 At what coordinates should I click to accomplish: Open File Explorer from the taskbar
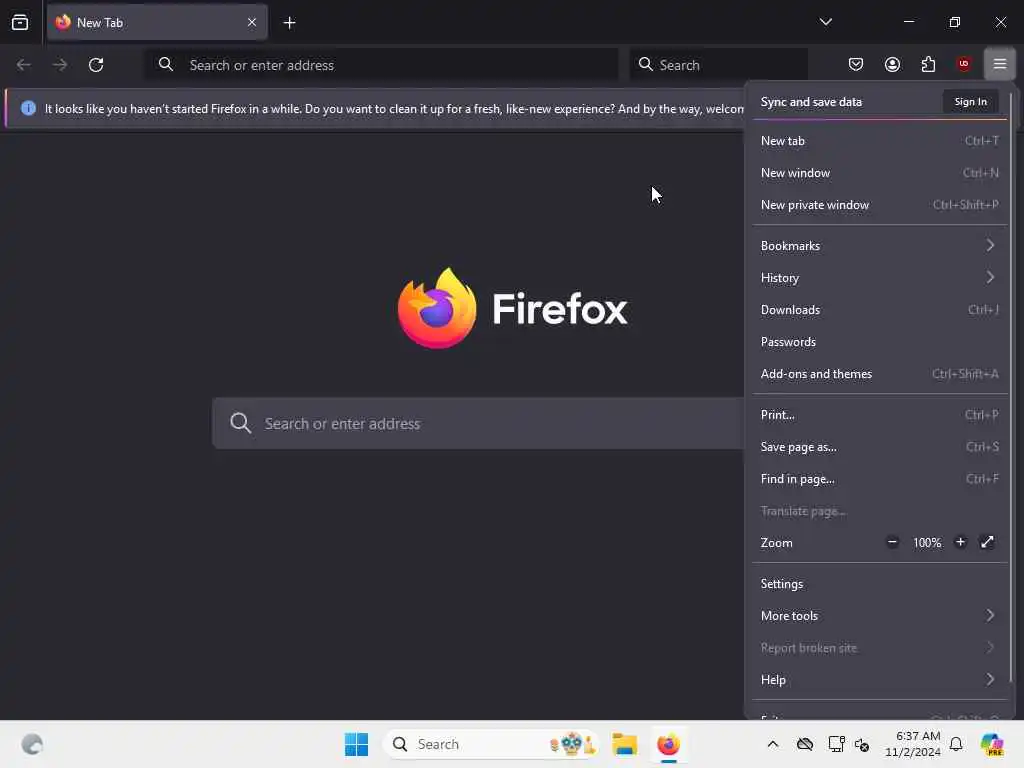pos(624,744)
